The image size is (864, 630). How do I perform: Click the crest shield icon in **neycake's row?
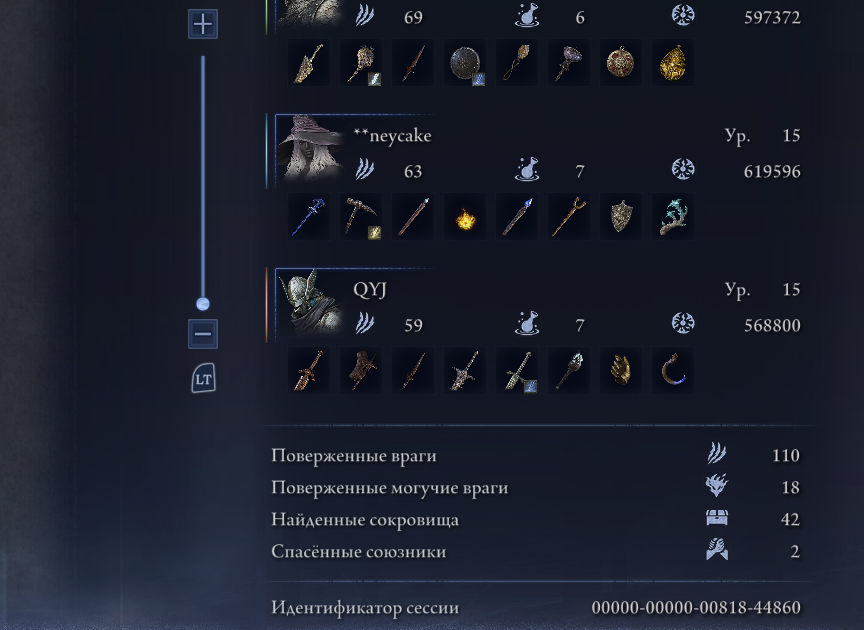click(x=621, y=217)
